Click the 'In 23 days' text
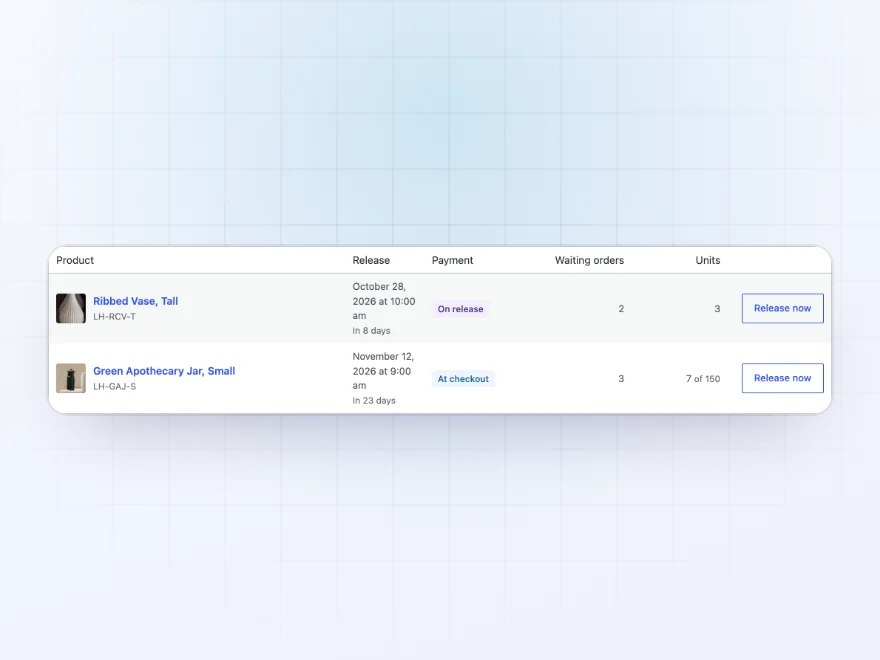The image size is (880, 660). (x=374, y=401)
